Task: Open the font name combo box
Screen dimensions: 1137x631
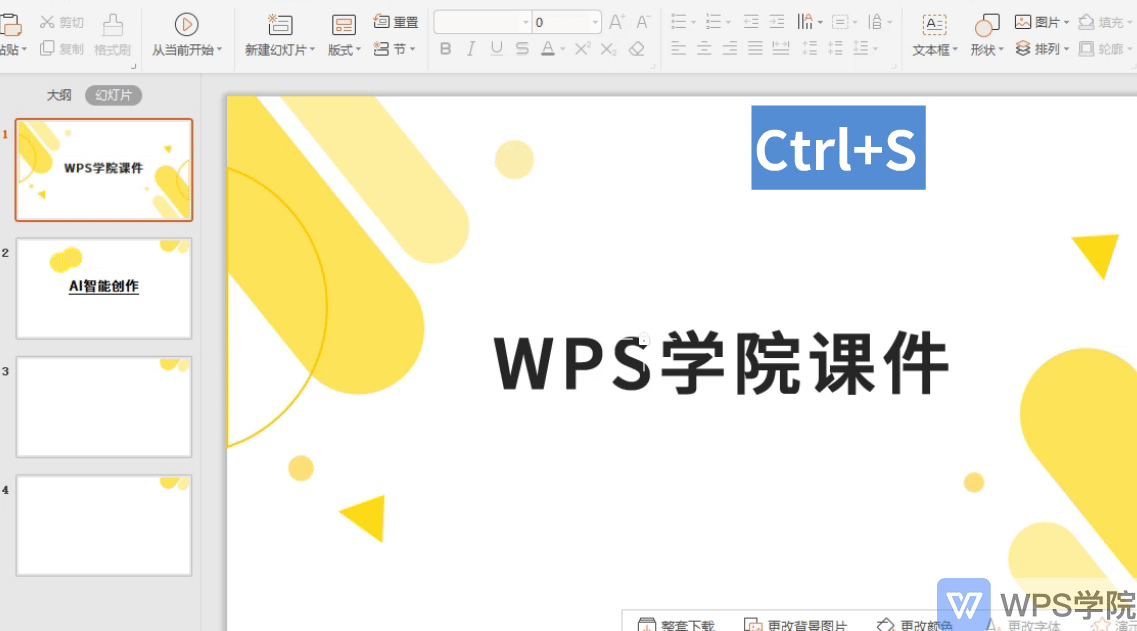Action: coord(483,22)
